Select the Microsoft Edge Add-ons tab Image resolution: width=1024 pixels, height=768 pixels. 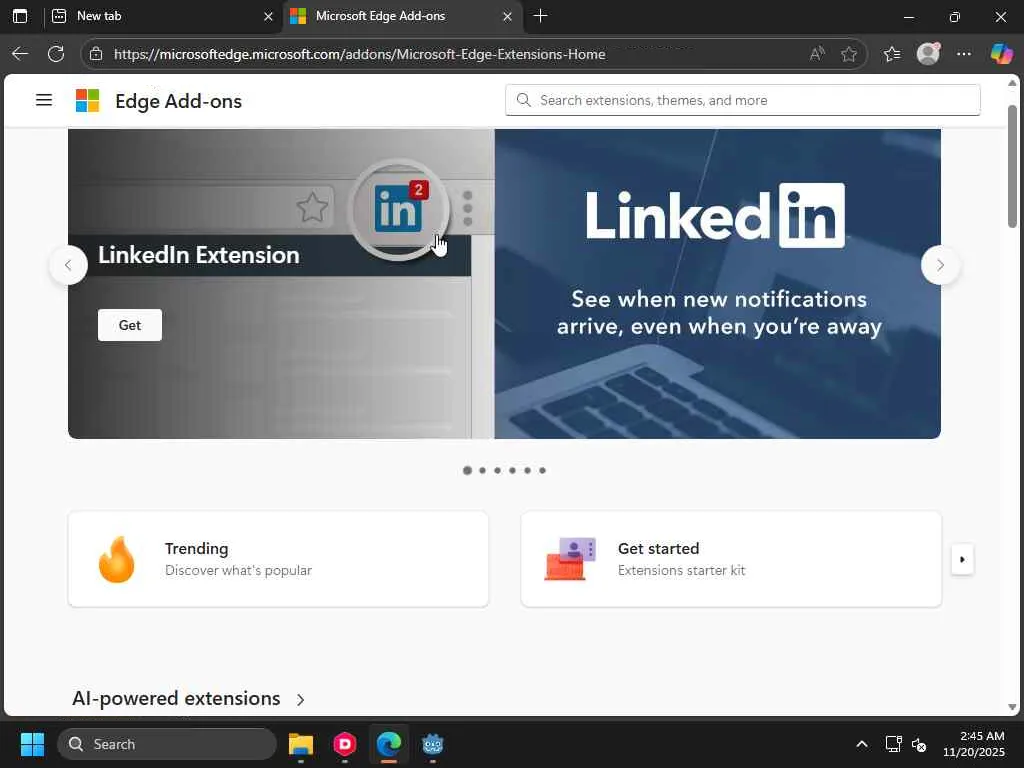point(403,16)
